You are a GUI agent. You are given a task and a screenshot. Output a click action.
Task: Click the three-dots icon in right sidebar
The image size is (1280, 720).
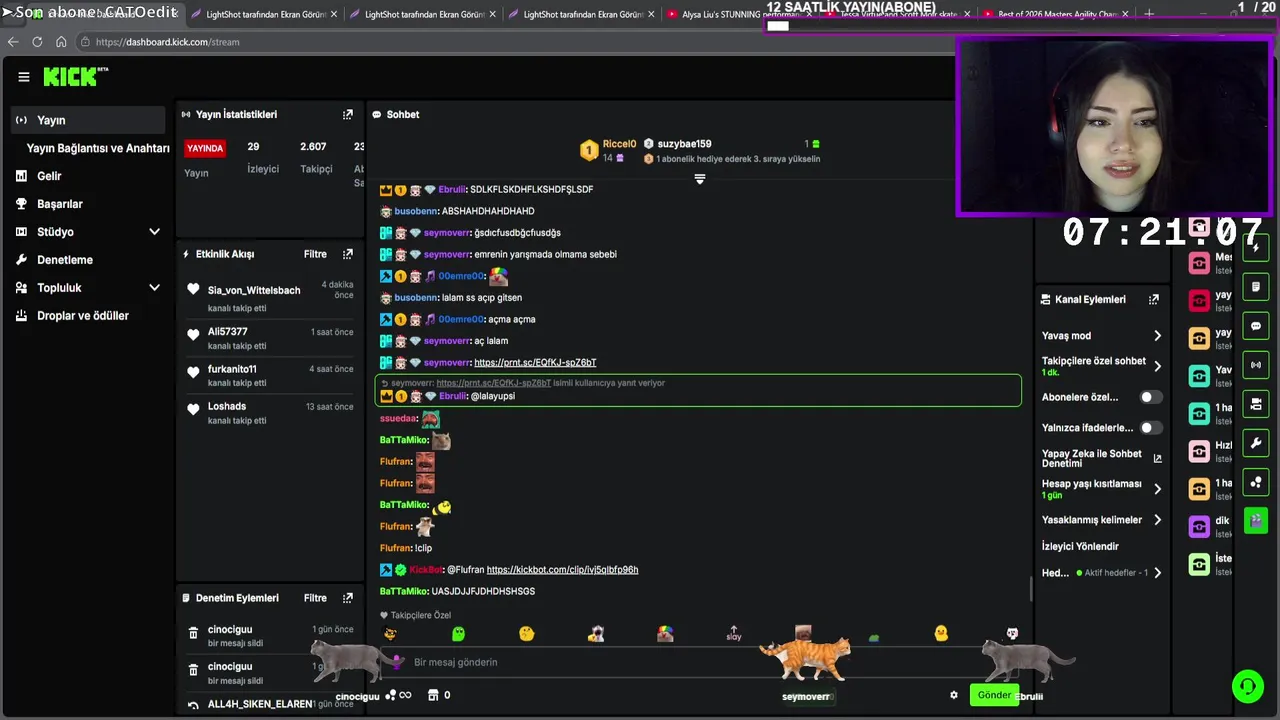[x=1256, y=482]
